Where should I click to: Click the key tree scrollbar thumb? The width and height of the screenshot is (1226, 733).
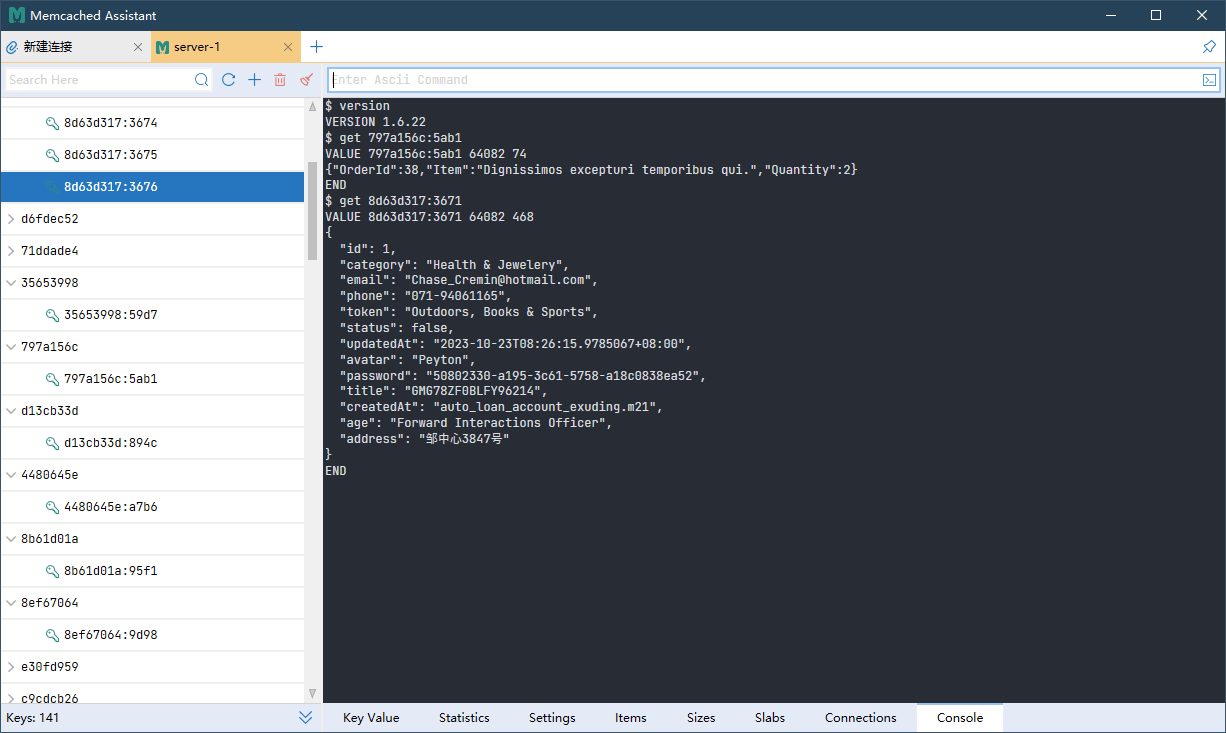[312, 210]
